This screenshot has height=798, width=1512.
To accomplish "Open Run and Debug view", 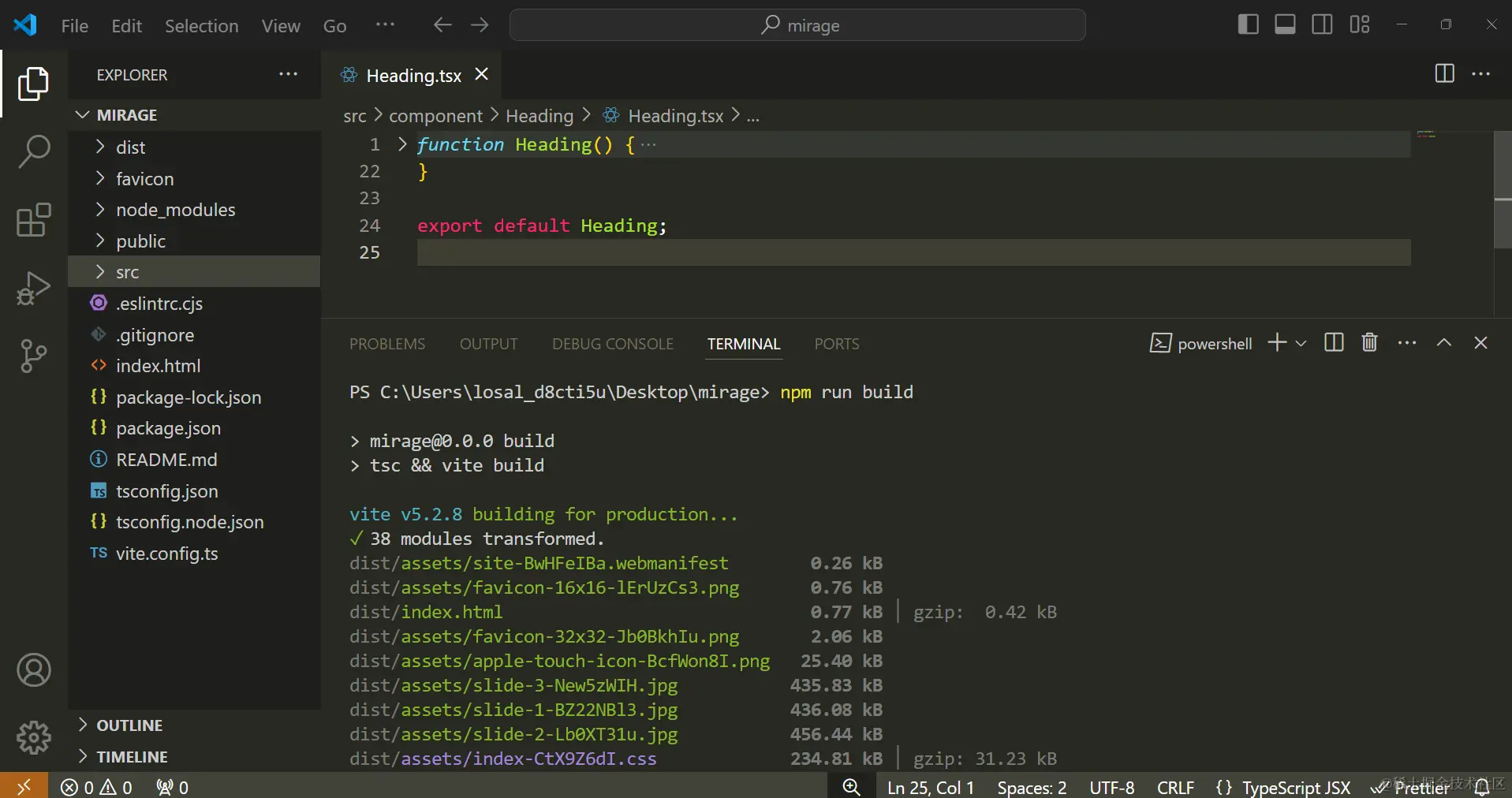I will (33, 289).
